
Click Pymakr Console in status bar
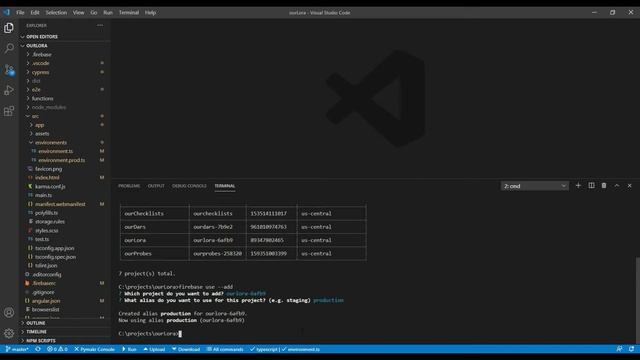(x=94, y=349)
